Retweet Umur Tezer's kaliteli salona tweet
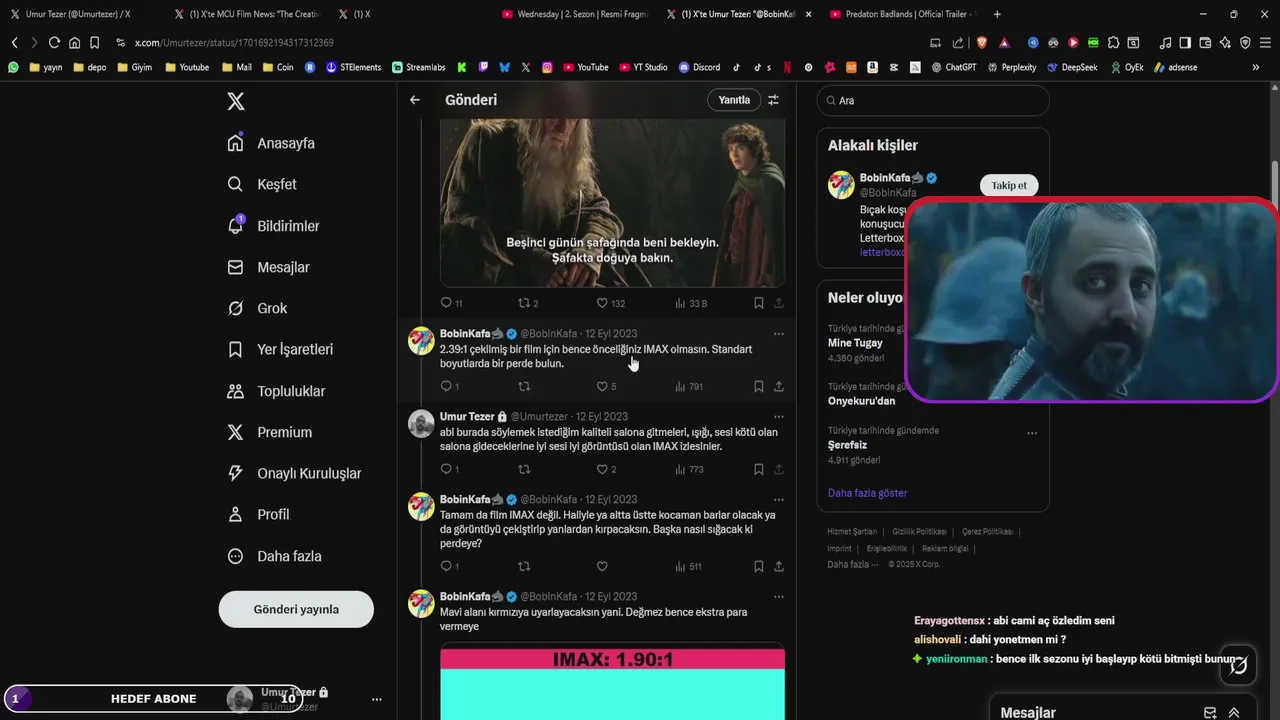Viewport: 1280px width, 720px height. [x=524, y=469]
